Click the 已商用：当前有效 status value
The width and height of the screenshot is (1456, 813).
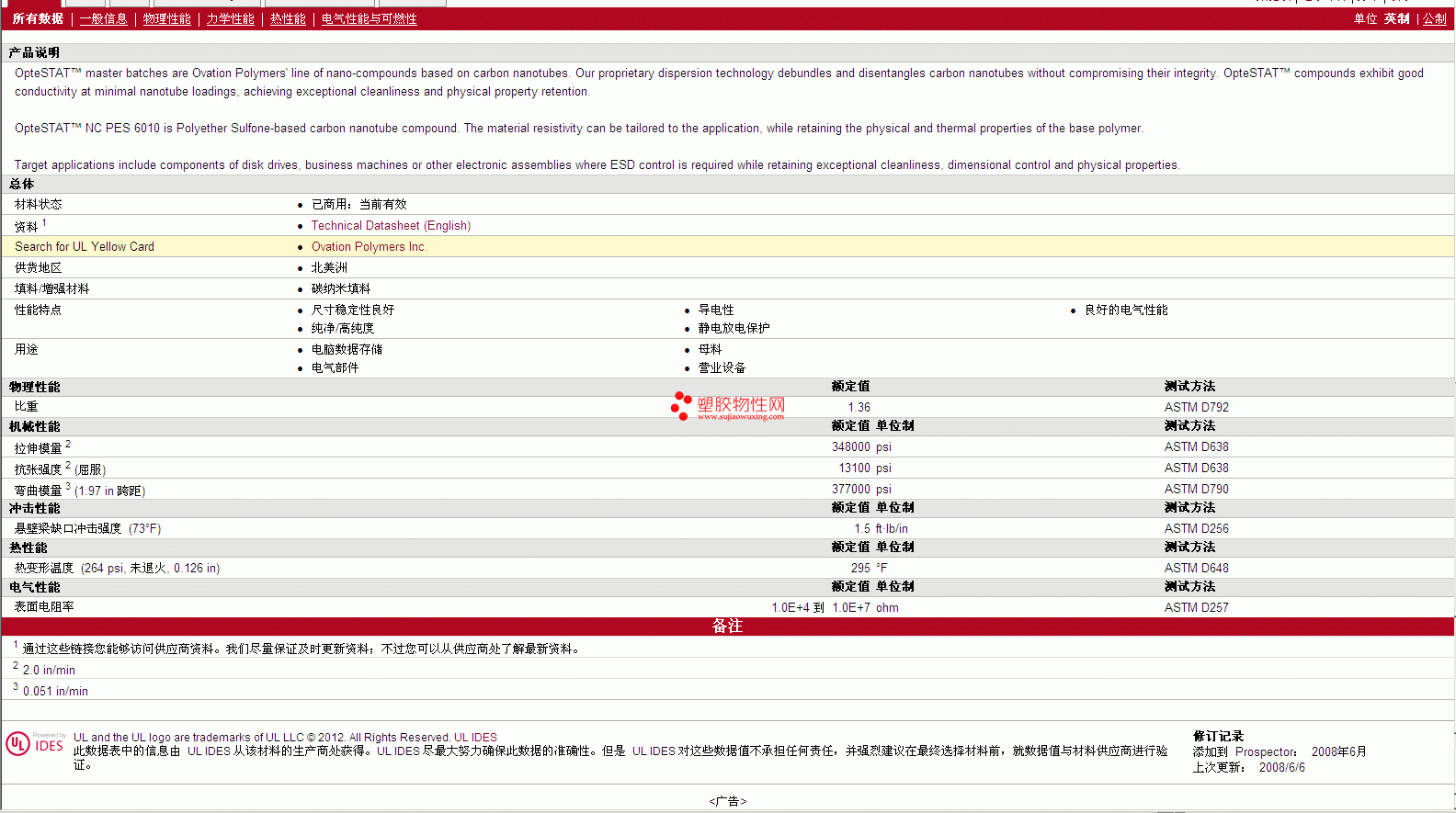pos(358,204)
